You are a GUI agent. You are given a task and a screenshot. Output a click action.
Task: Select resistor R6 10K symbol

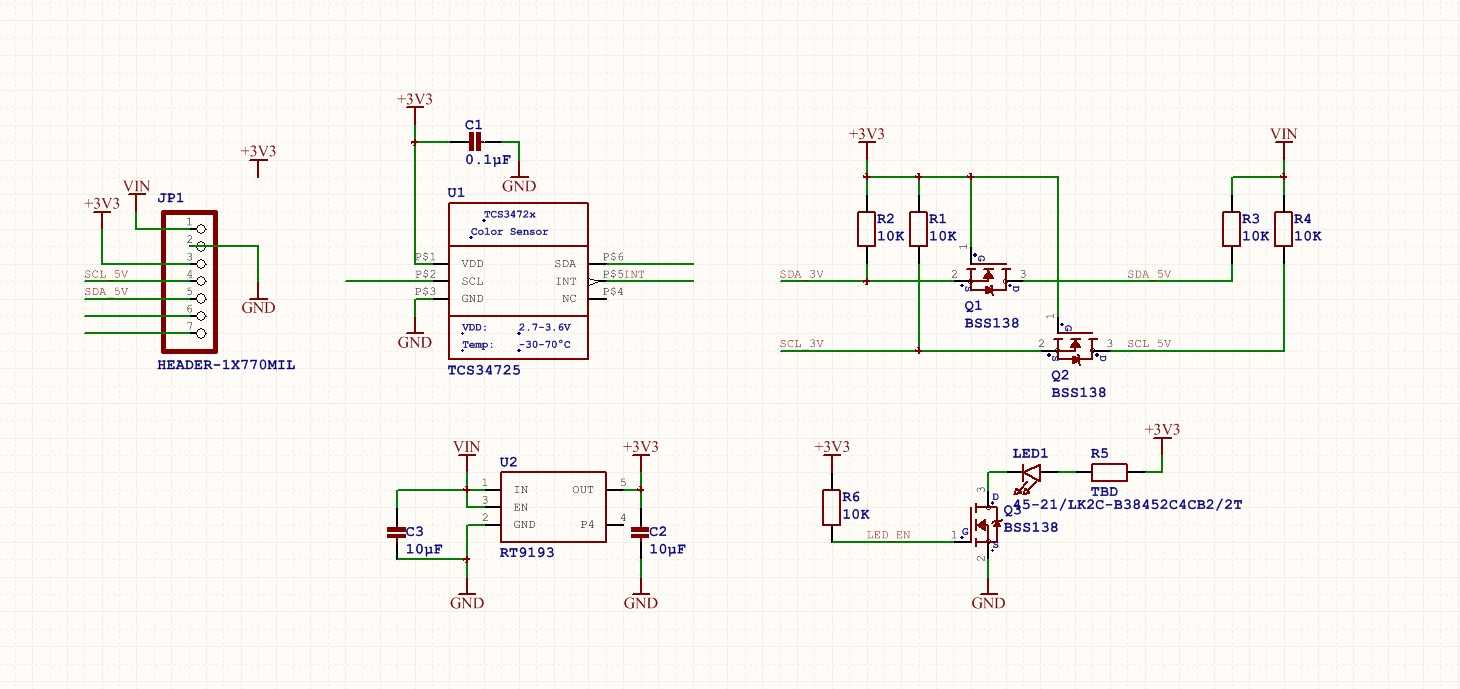click(829, 506)
